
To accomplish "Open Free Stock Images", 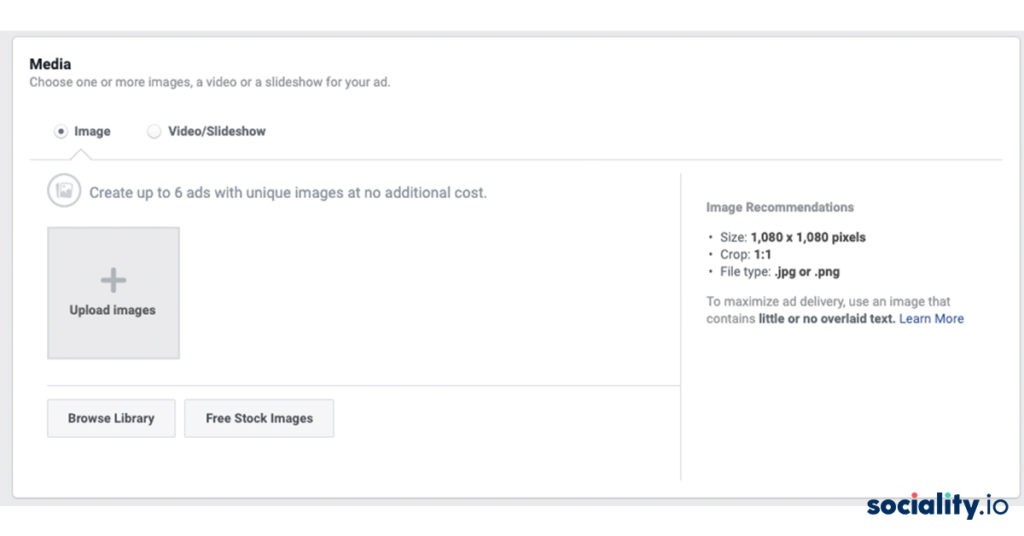I will [259, 418].
